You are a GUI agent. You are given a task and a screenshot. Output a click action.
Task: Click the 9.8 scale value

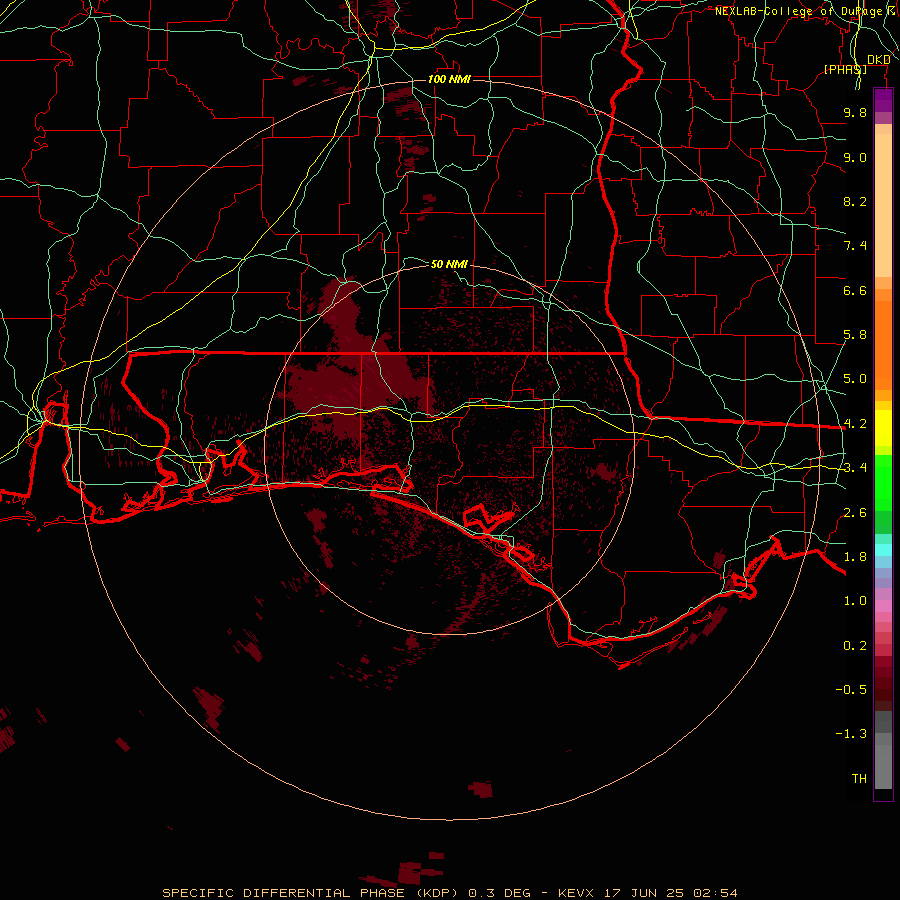coord(855,112)
